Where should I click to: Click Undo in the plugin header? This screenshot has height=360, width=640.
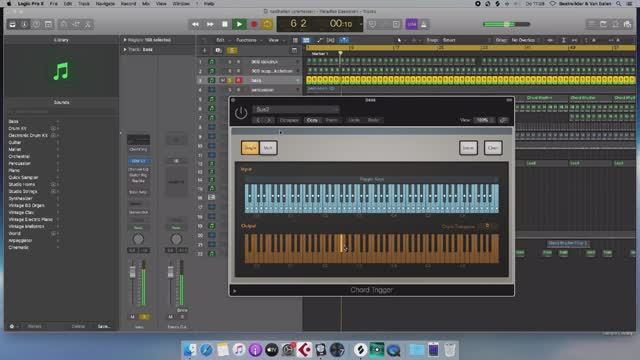click(354, 120)
